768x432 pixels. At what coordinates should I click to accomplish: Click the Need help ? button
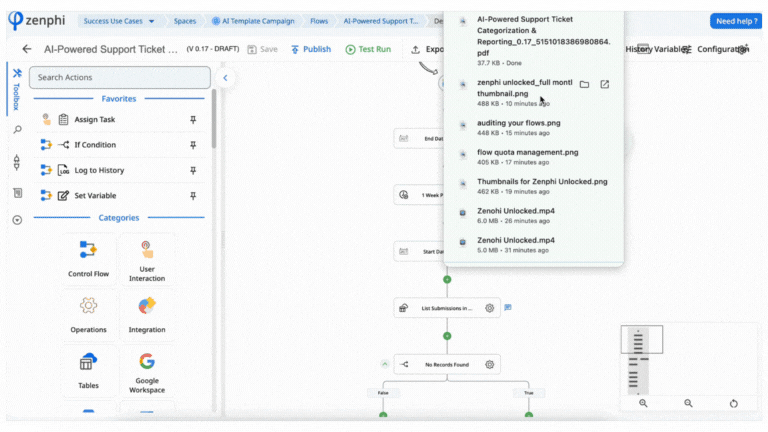[x=736, y=21]
